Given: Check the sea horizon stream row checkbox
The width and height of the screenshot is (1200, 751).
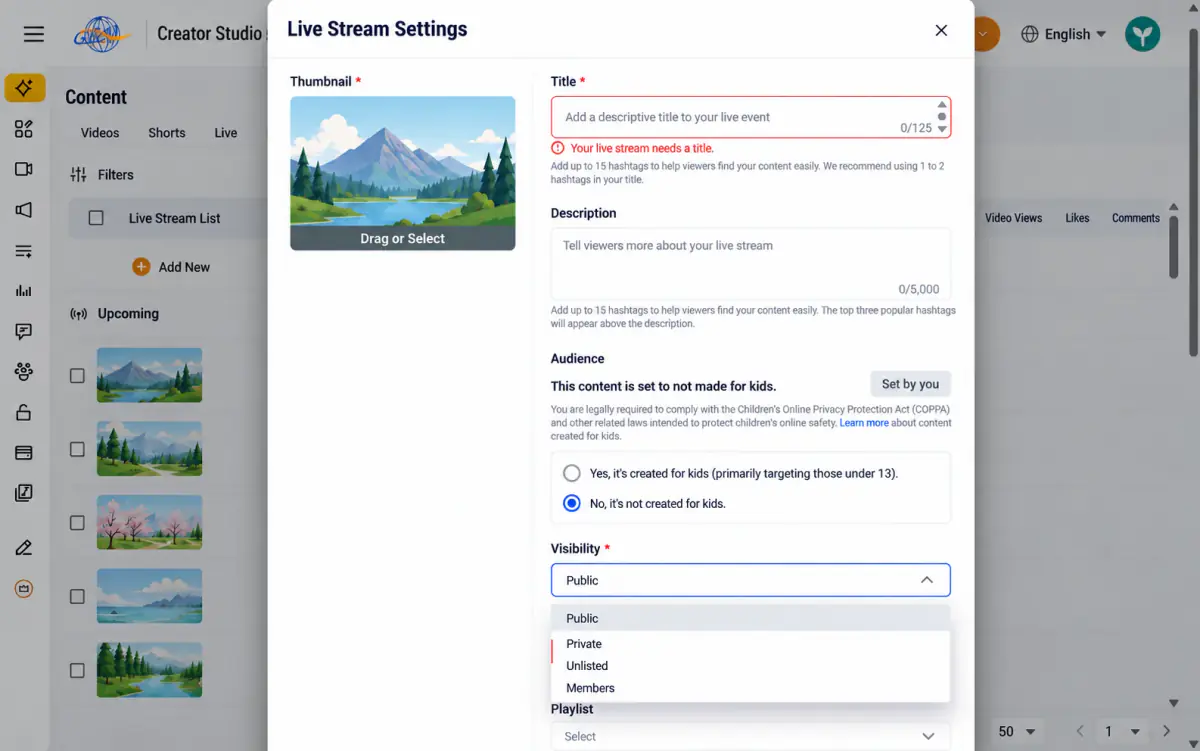Looking at the screenshot, I should (x=77, y=597).
